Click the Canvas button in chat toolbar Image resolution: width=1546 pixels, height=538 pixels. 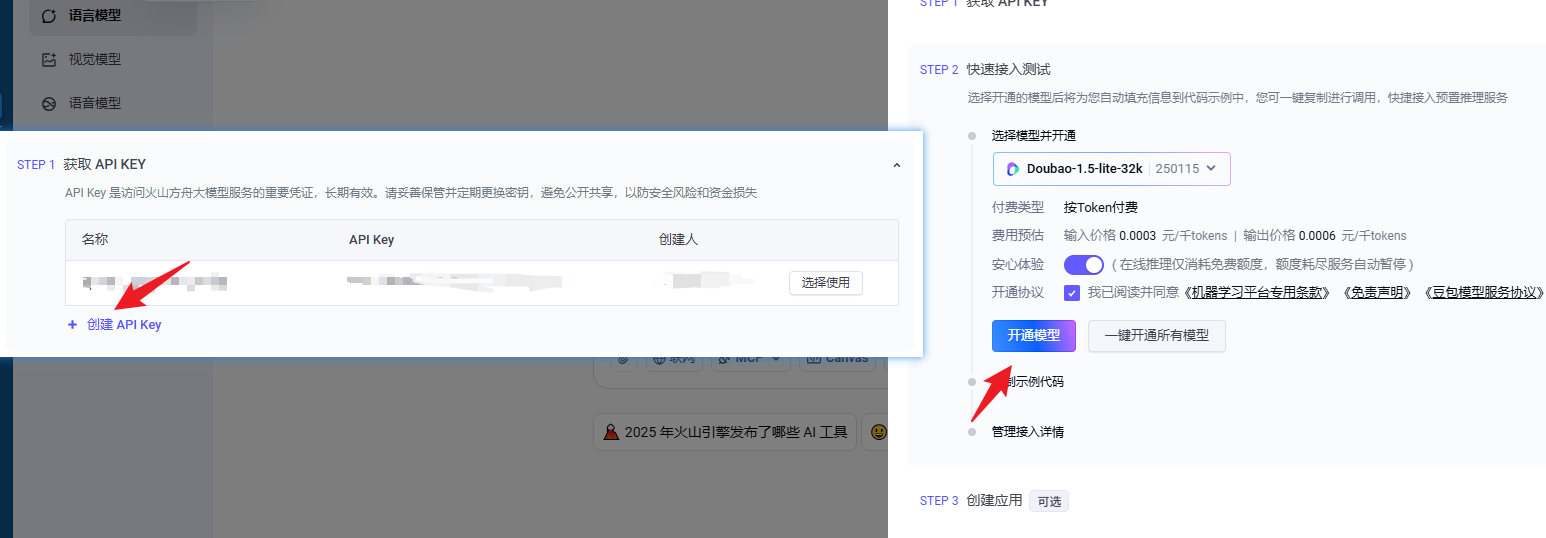[x=836, y=362]
